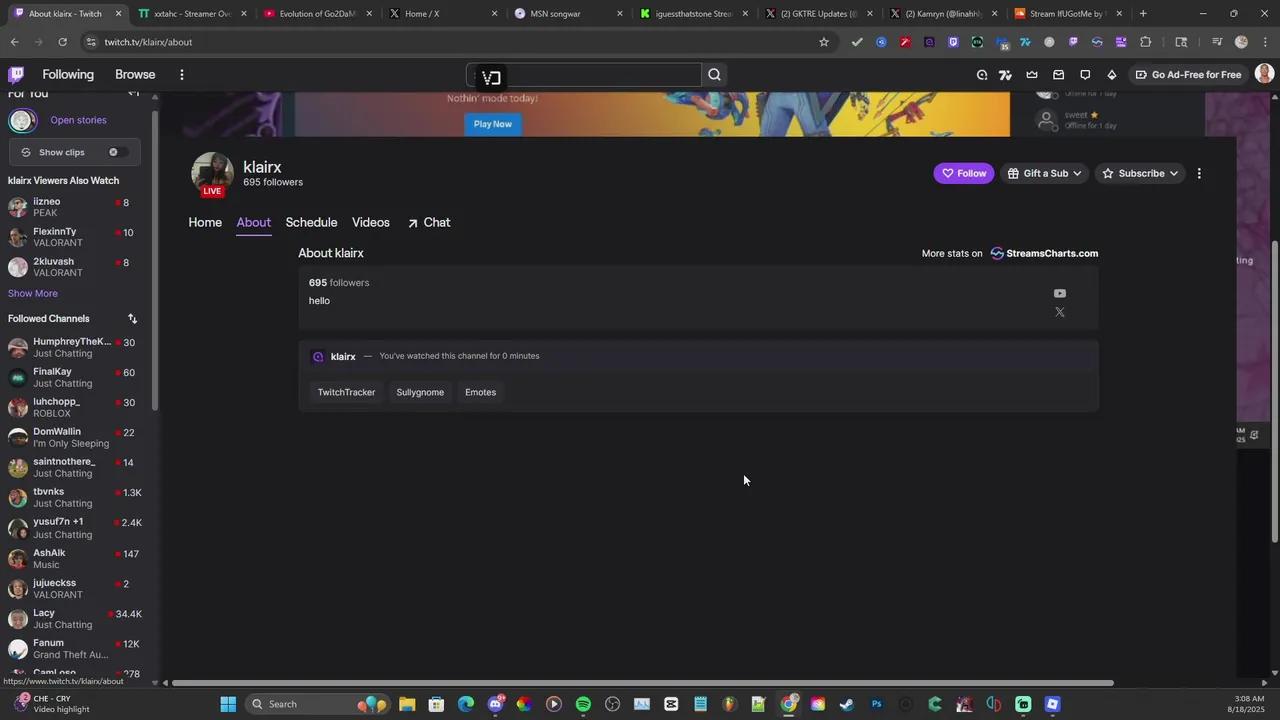Open the Schedule channel tab
Viewport: 1280px width, 720px height.
click(311, 222)
